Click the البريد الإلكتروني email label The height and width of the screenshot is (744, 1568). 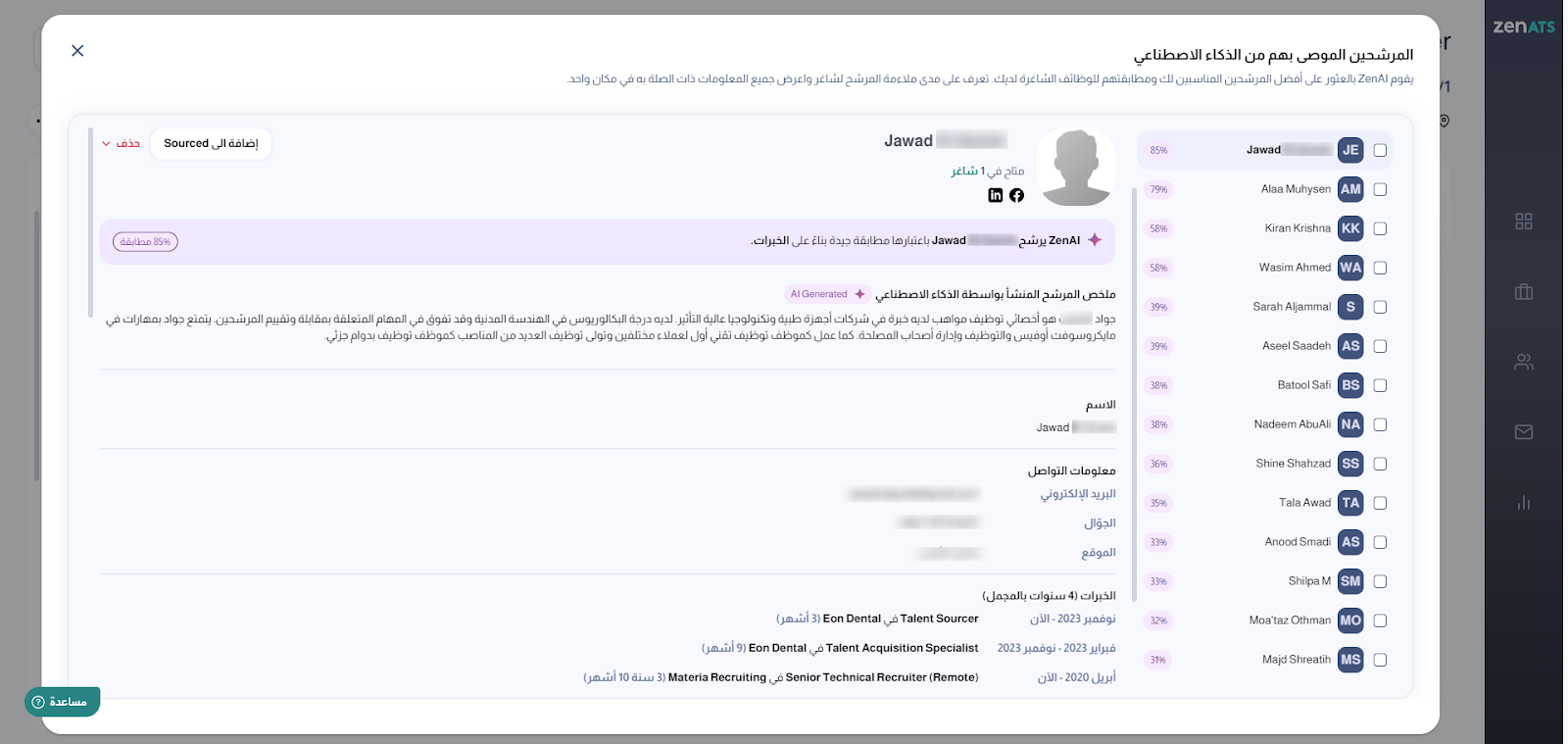1078,494
